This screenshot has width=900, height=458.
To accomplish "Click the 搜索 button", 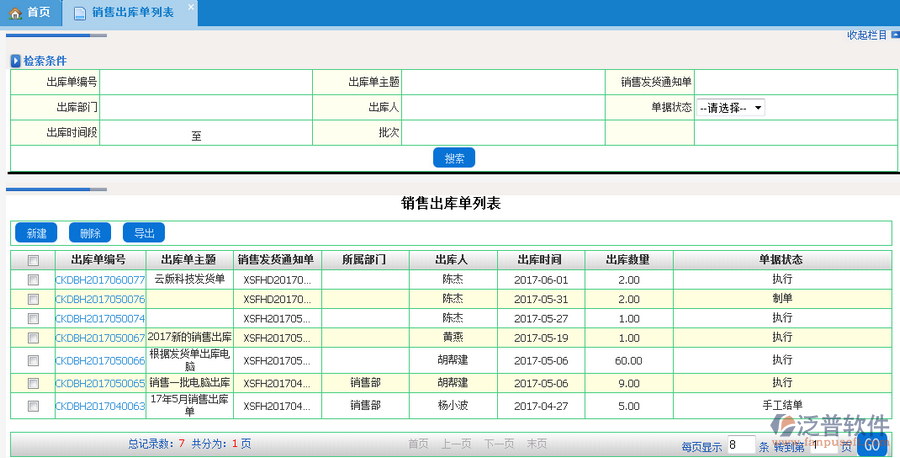I will tap(454, 158).
